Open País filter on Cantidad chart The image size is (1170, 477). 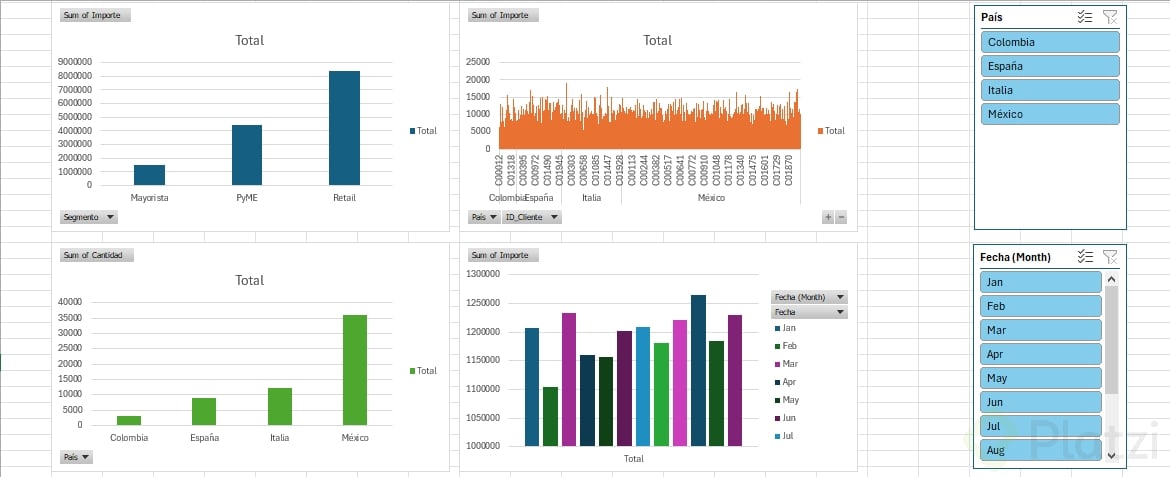point(76,457)
